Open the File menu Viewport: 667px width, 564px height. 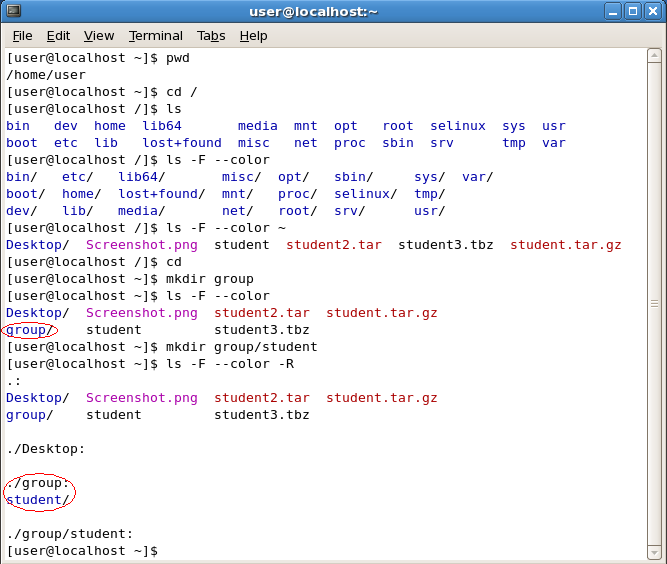pos(23,36)
